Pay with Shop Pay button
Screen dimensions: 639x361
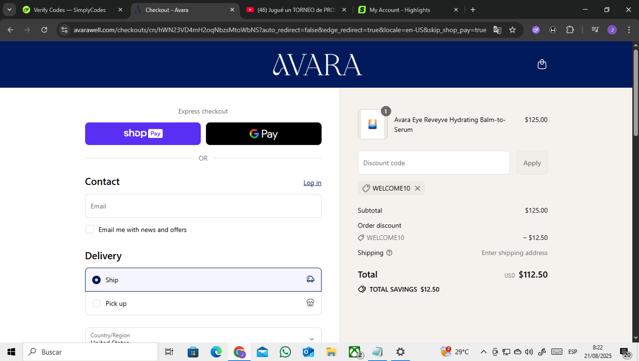click(143, 134)
